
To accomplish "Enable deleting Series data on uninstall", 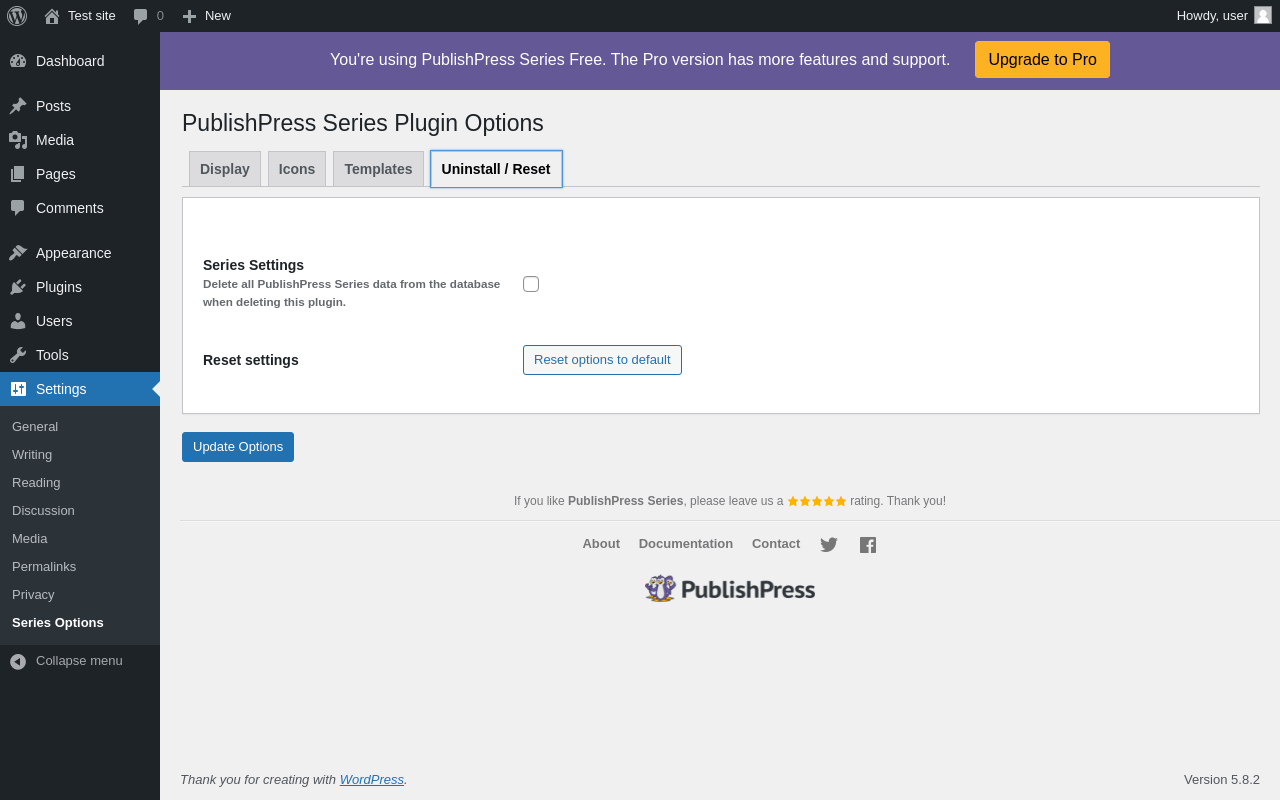I will point(531,284).
